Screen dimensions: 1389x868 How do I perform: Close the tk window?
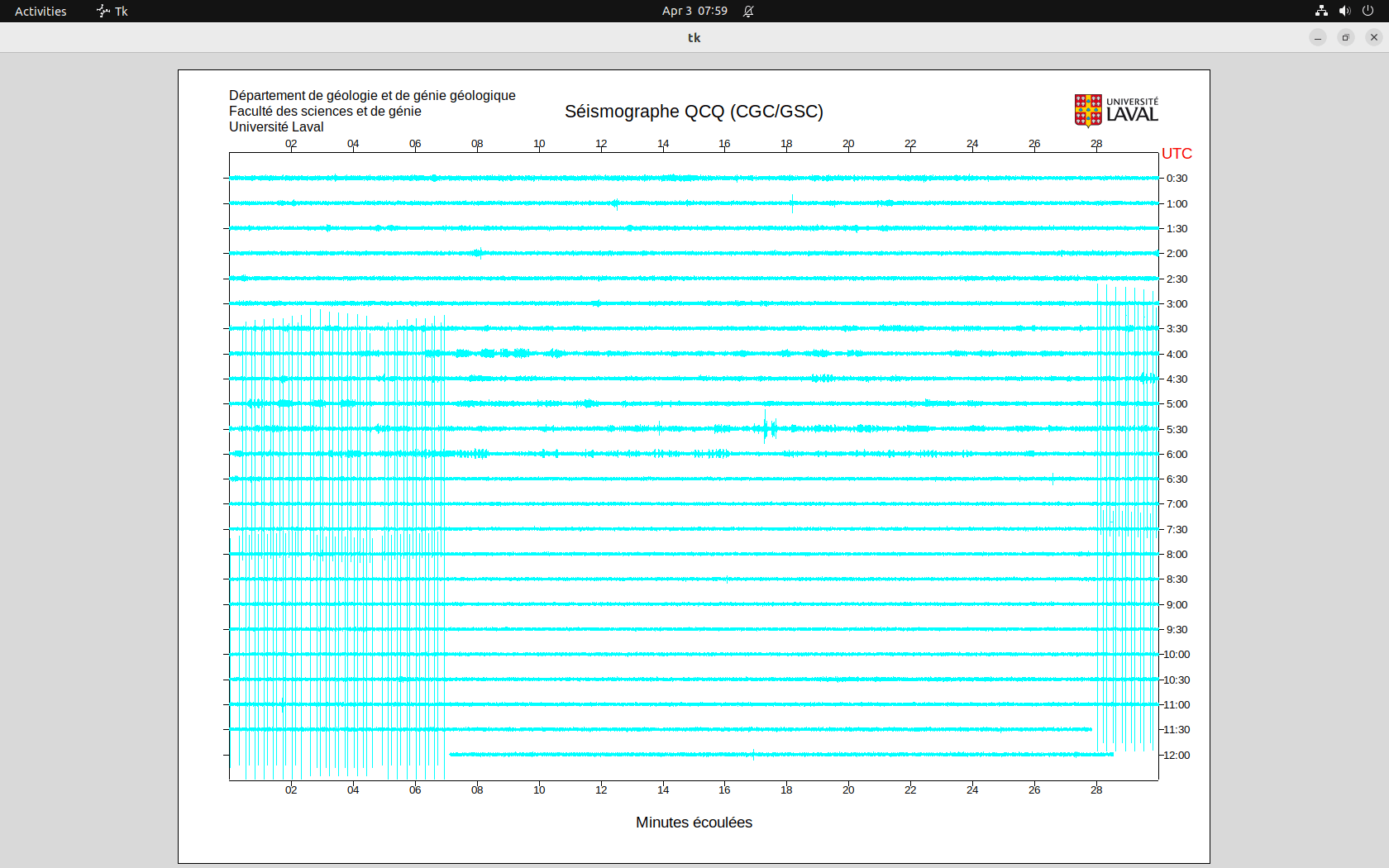(x=1374, y=37)
